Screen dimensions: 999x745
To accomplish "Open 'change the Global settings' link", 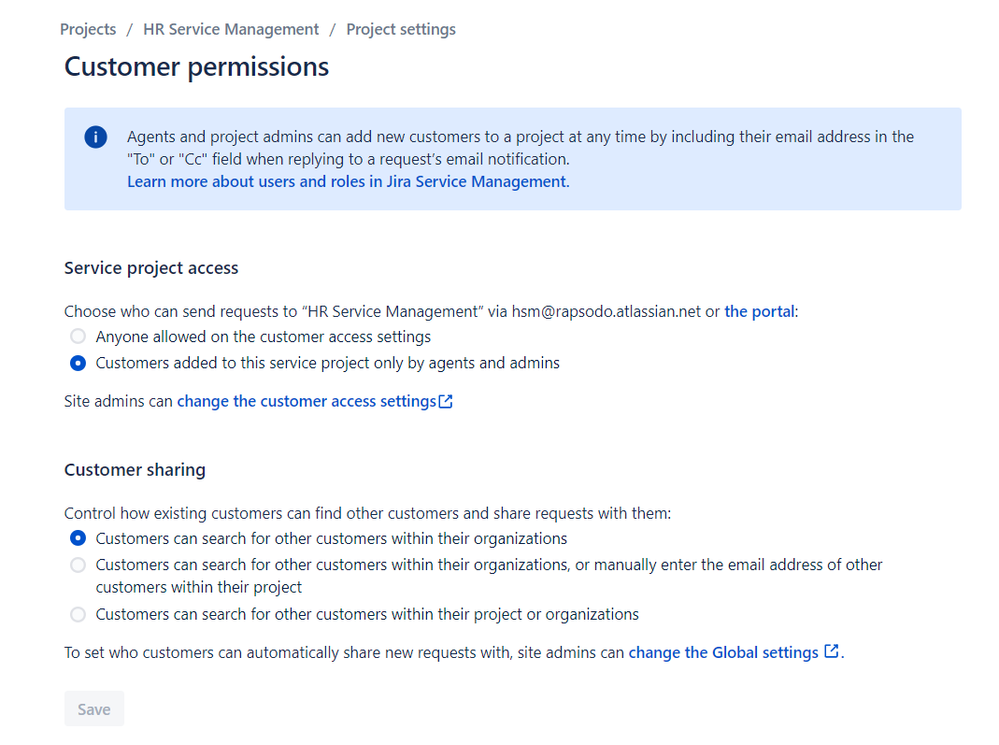I will tap(727, 651).
